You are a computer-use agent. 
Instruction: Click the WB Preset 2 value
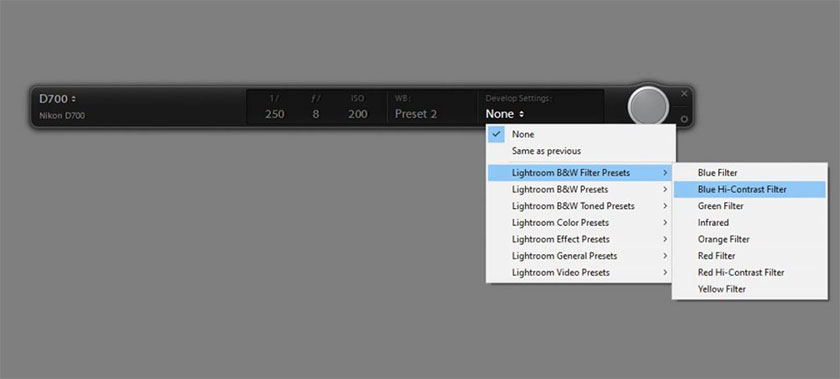coord(416,114)
